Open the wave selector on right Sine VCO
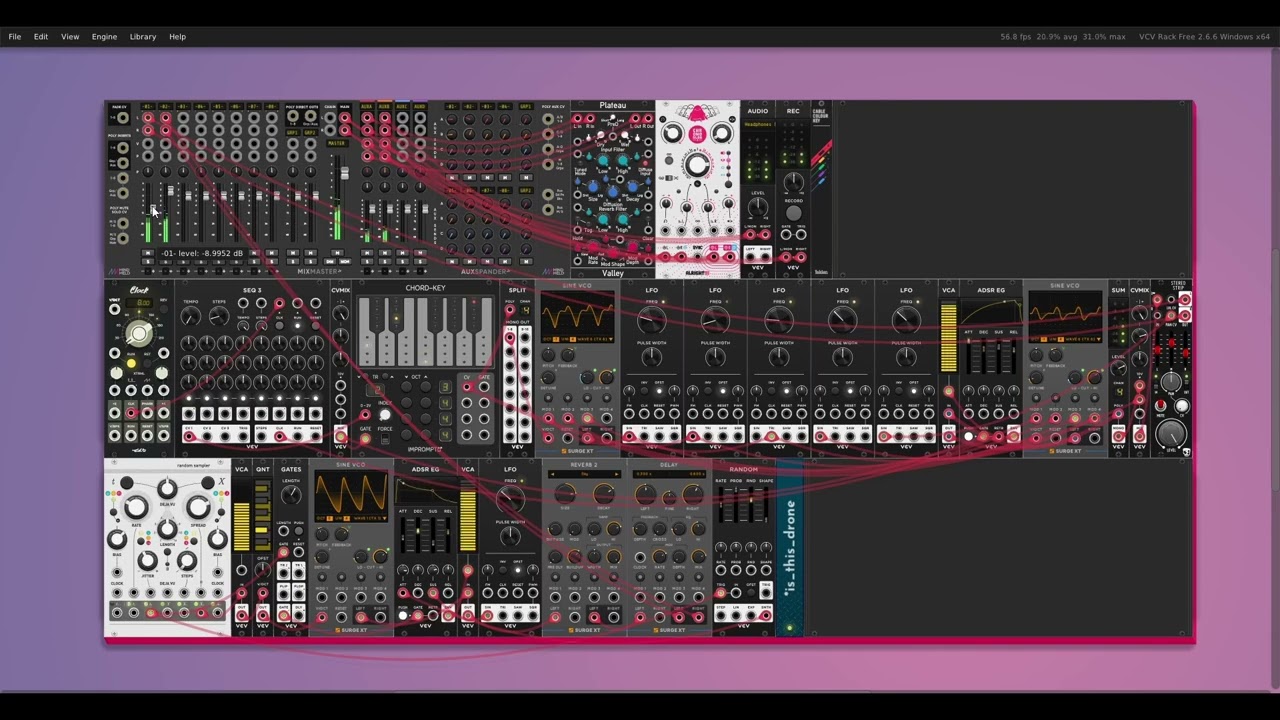Screen dimensions: 1280x720 coord(1083,339)
